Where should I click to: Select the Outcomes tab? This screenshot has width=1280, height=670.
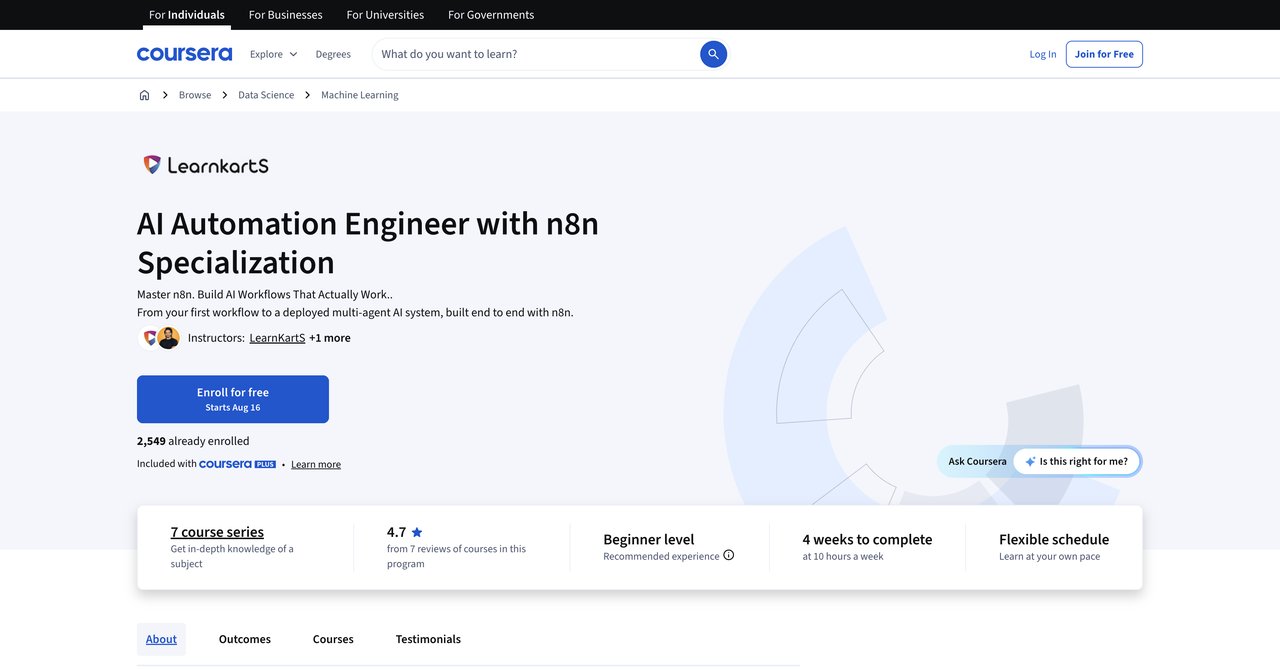(x=245, y=639)
